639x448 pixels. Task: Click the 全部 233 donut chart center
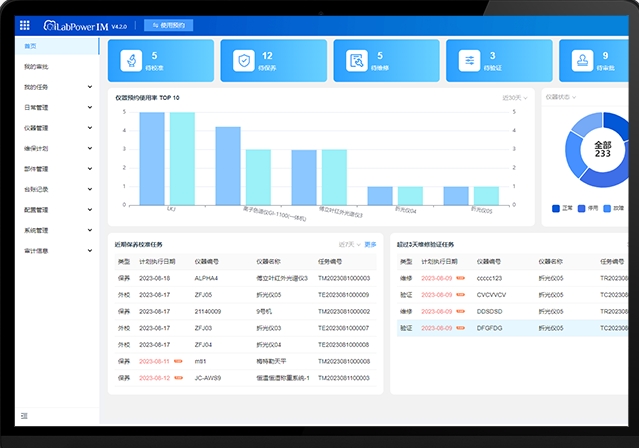click(603, 149)
